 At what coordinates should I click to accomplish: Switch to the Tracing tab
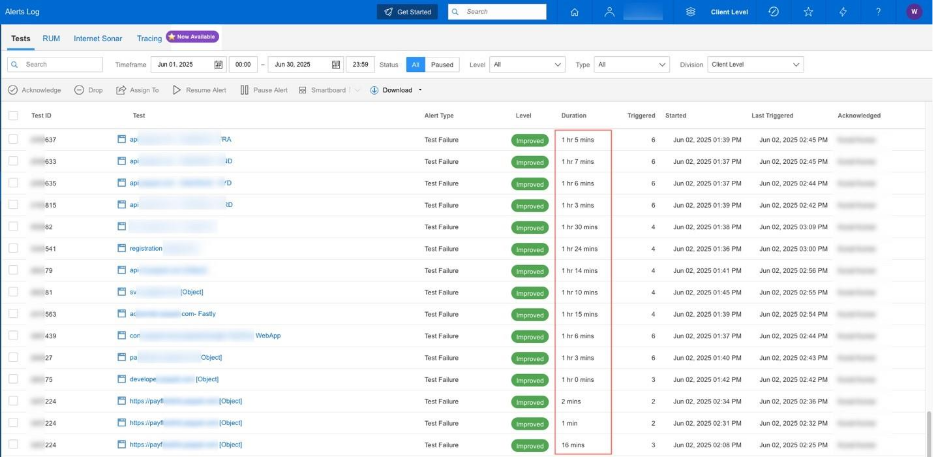[149, 38]
